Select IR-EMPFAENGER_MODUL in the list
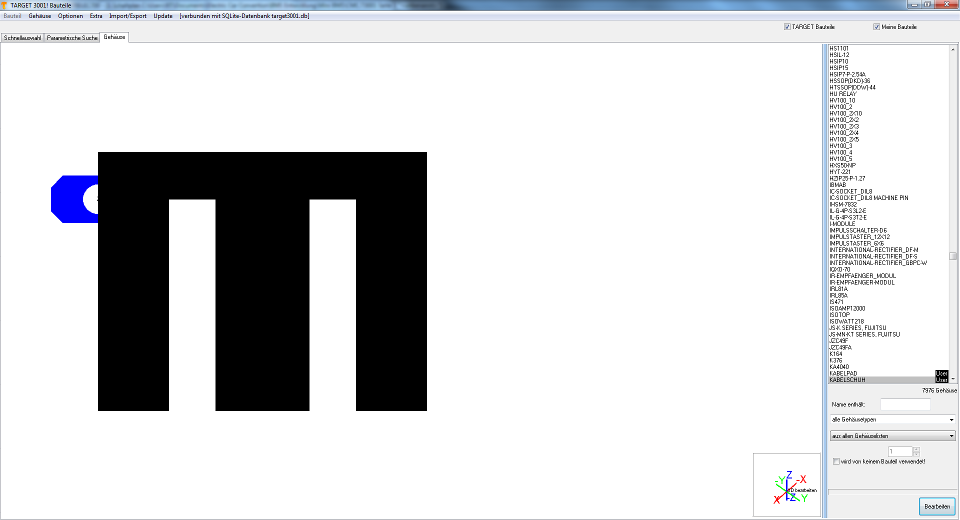This screenshot has width=960, height=520. pyautogui.click(x=863, y=276)
